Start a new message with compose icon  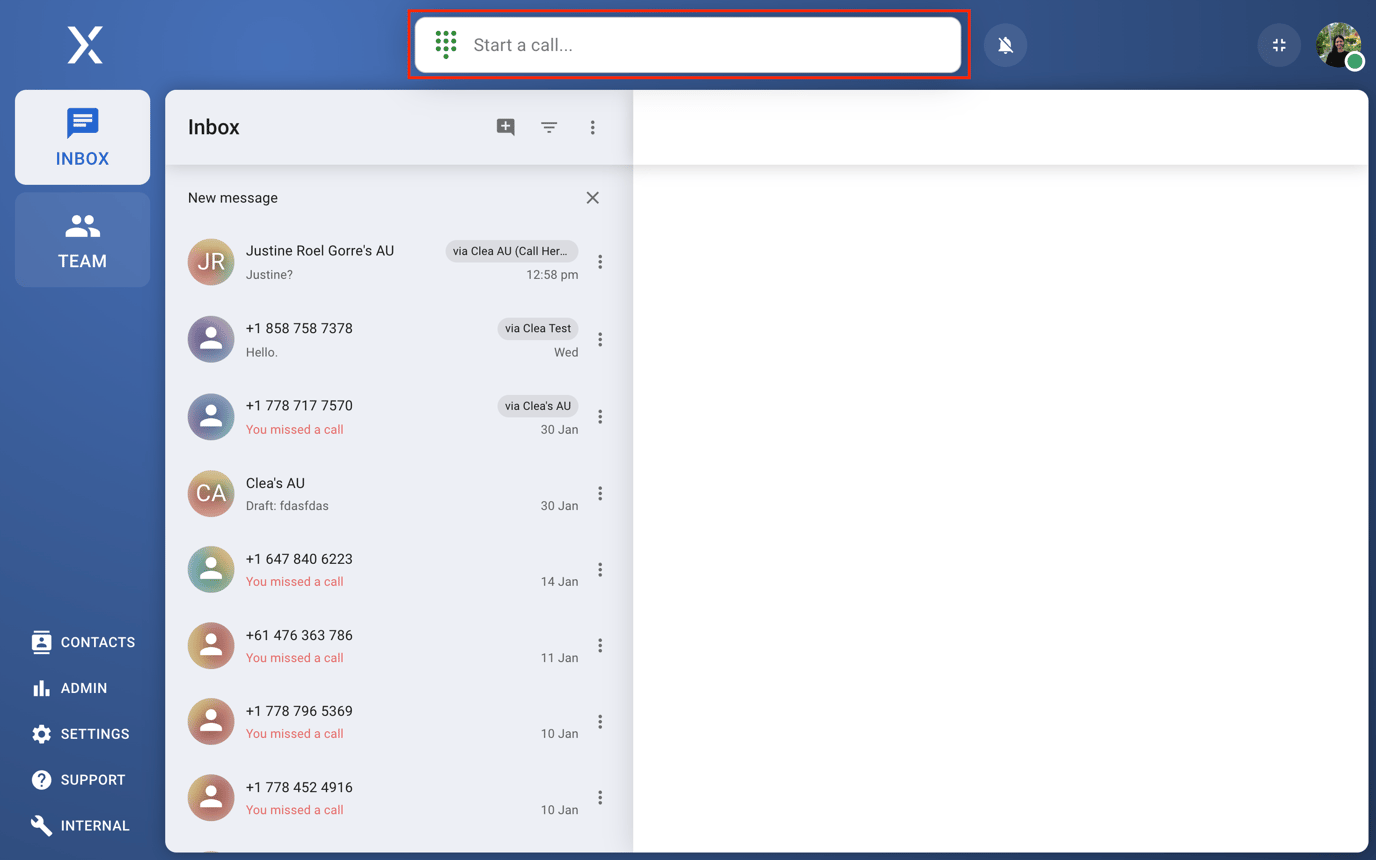pos(506,127)
